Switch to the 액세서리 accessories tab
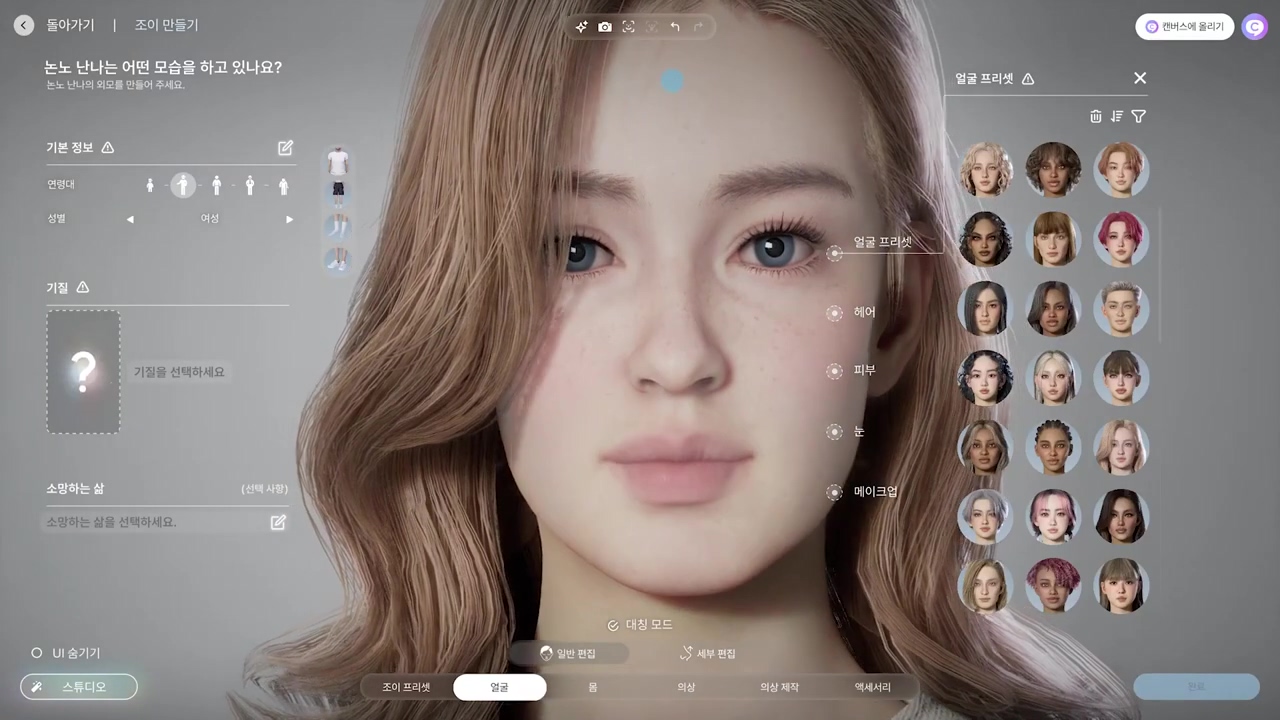 (872, 687)
